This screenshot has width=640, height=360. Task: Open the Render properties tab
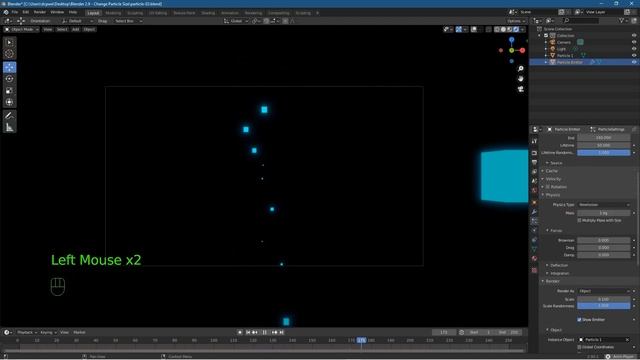534,153
